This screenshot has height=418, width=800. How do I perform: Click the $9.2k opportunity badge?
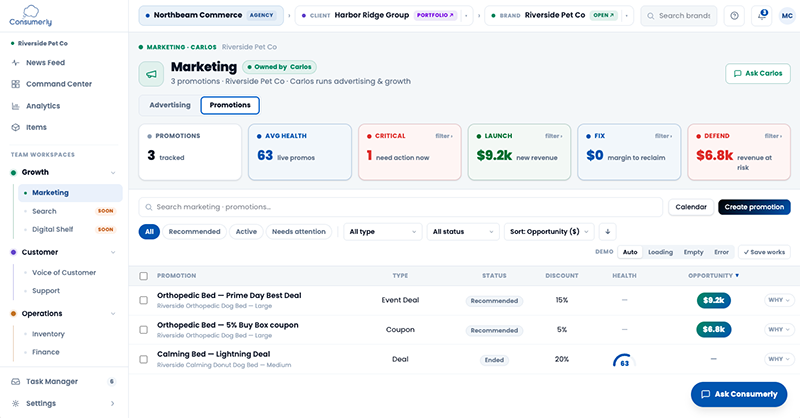pyautogui.click(x=713, y=301)
